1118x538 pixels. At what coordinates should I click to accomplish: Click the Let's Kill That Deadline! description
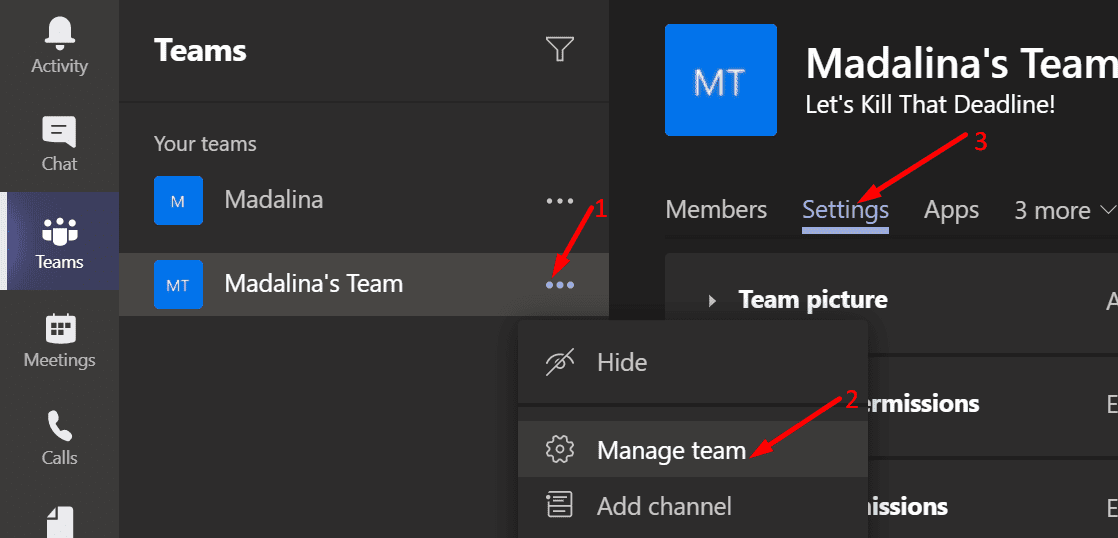pos(930,105)
